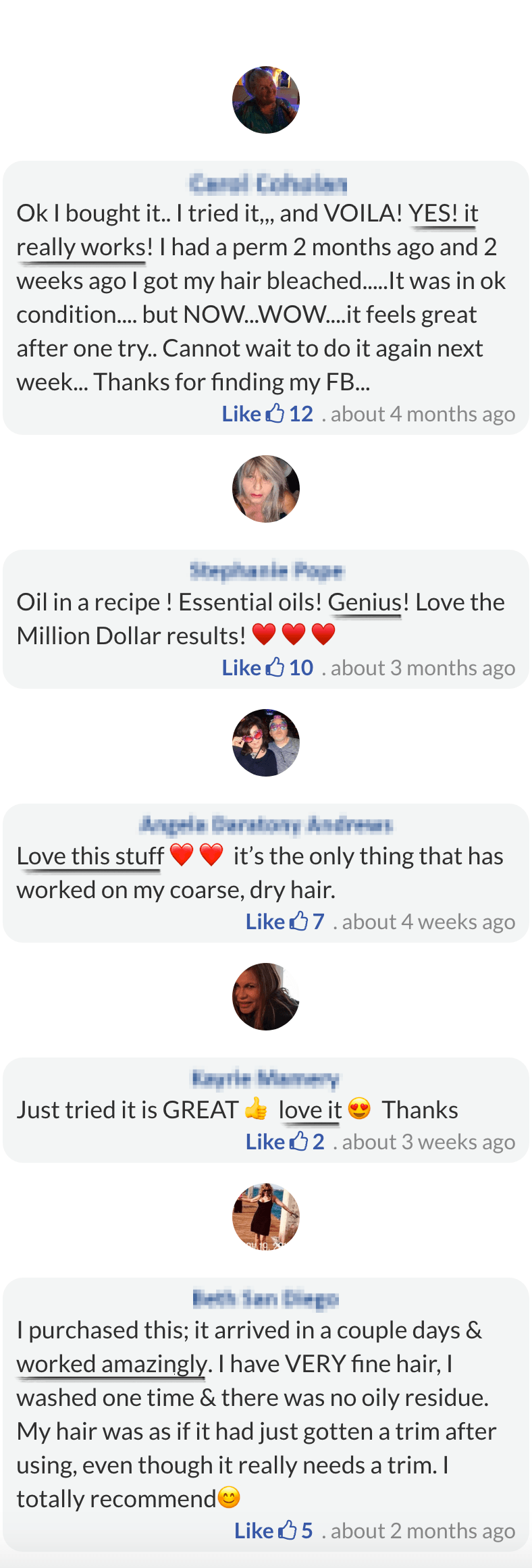Click thumbs-up icon on the 'Just tried it' comment
Viewport: 532px width, 1568px height.
(x=298, y=1141)
